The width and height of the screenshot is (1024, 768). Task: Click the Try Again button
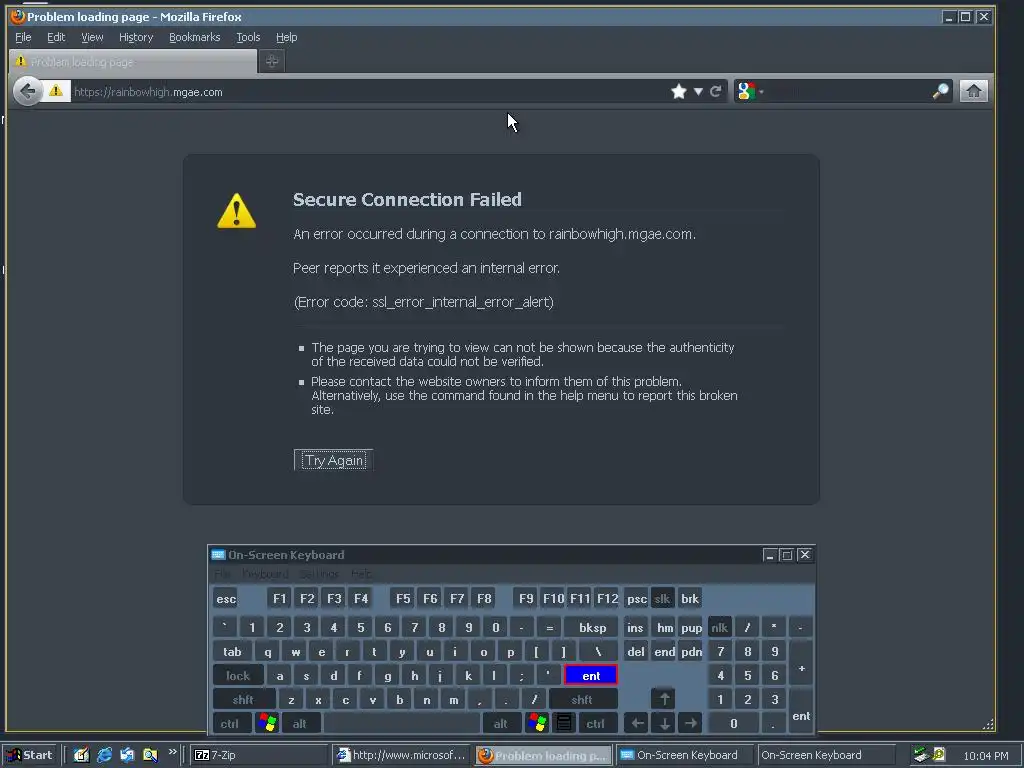pyautogui.click(x=334, y=460)
